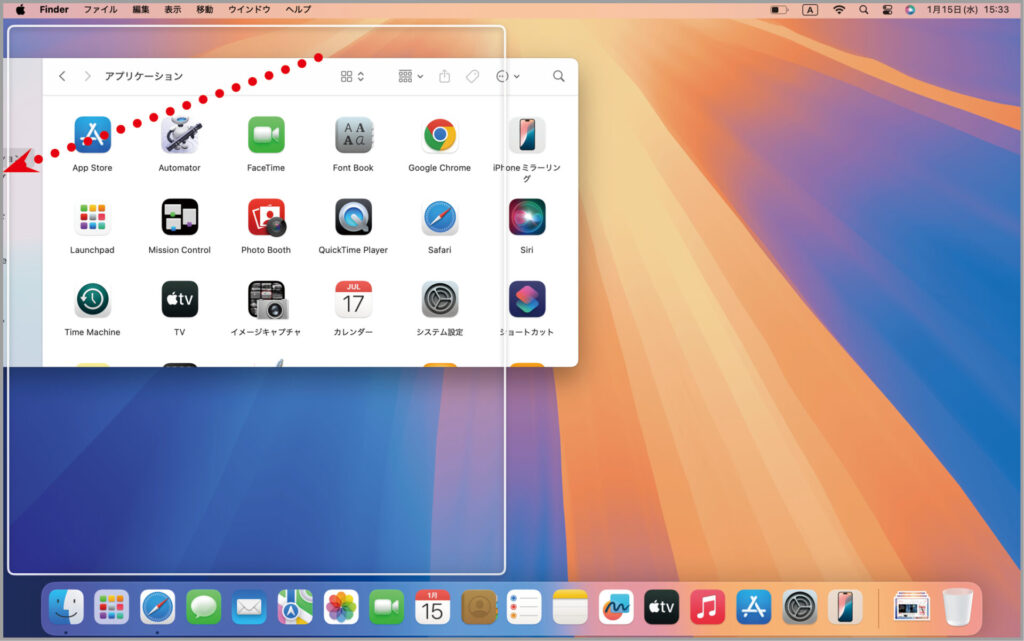Select イメージキャプチャ application icon
The image size is (1024, 641).
point(267,299)
